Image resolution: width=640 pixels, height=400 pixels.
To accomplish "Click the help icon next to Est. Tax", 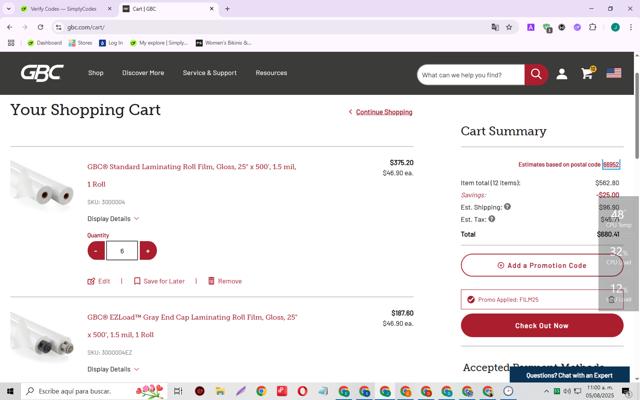I will point(492,219).
